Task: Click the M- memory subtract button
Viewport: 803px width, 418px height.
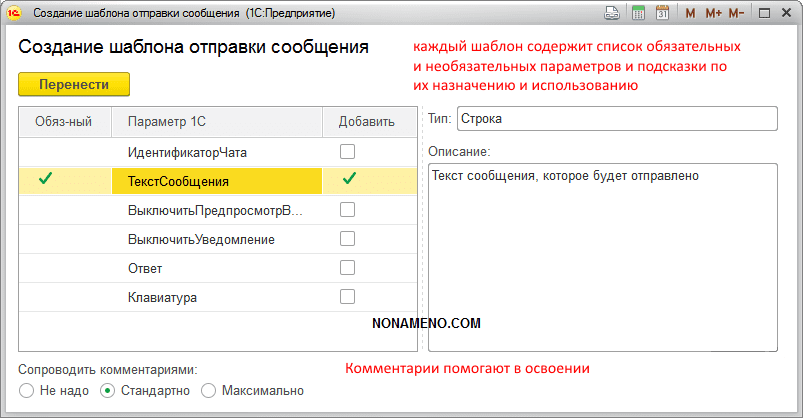Action: [736, 14]
